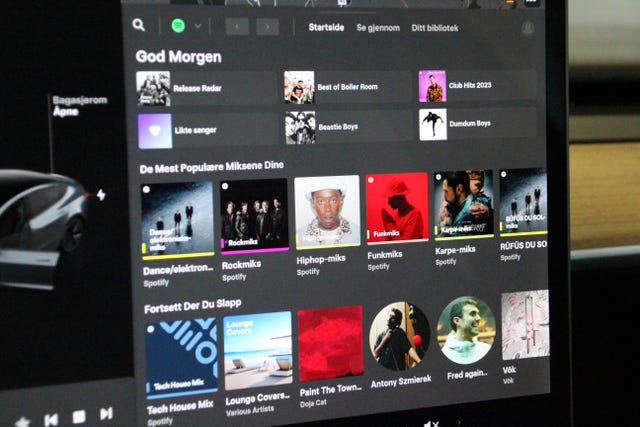
Task: Open Likte sanger liked songs tile
Action: click(208, 131)
